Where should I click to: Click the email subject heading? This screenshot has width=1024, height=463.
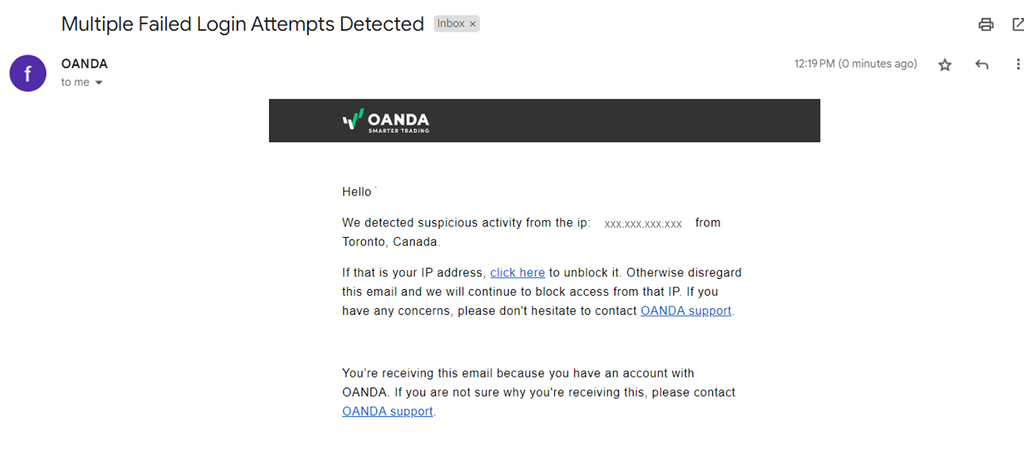click(243, 24)
